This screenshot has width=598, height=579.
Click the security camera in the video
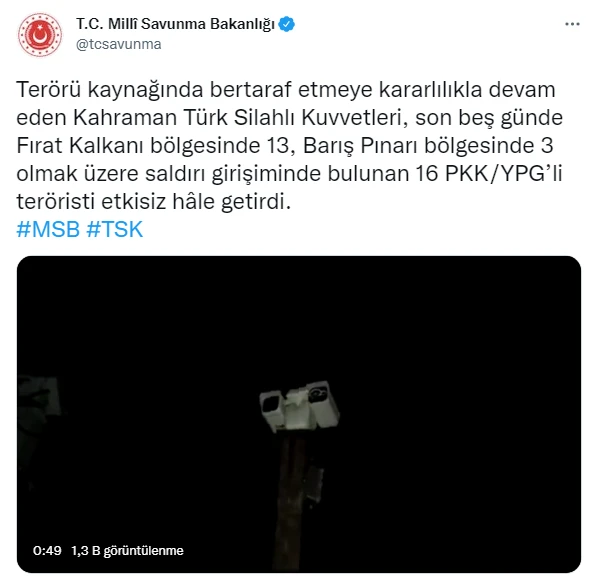[x=299, y=406]
